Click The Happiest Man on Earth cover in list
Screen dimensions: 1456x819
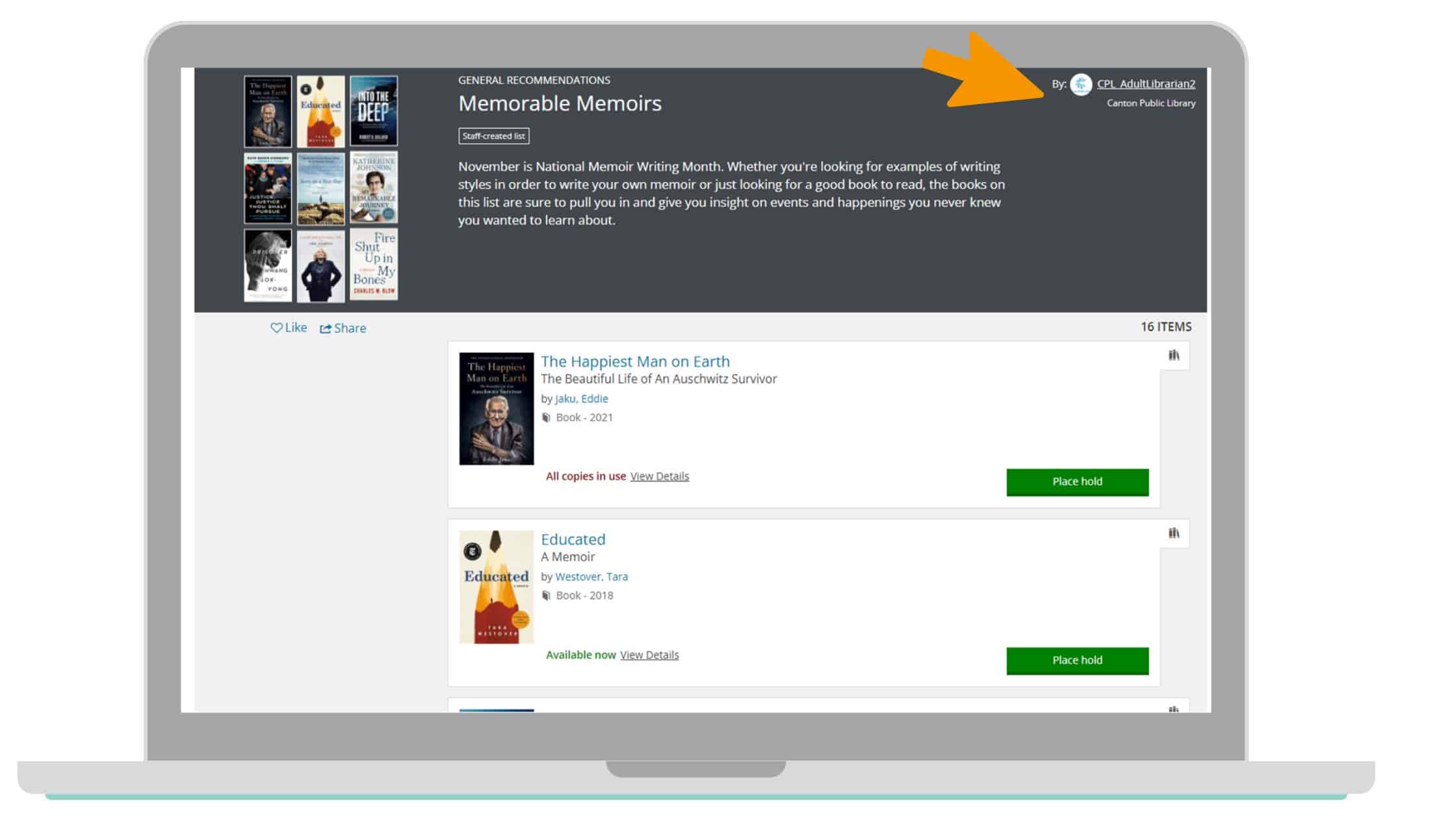(x=497, y=409)
